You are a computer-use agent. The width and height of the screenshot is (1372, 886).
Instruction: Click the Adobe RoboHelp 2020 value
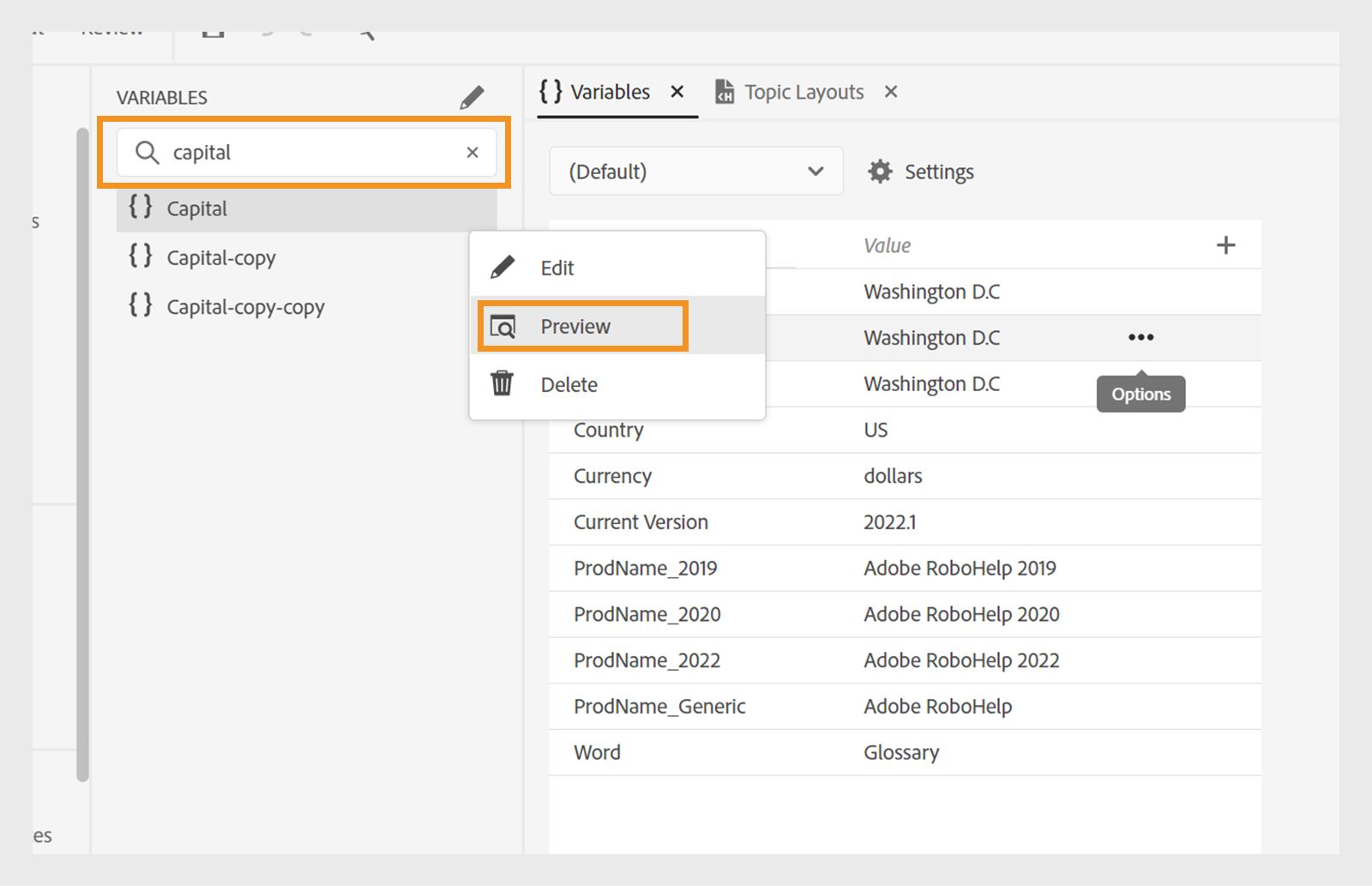[961, 615]
